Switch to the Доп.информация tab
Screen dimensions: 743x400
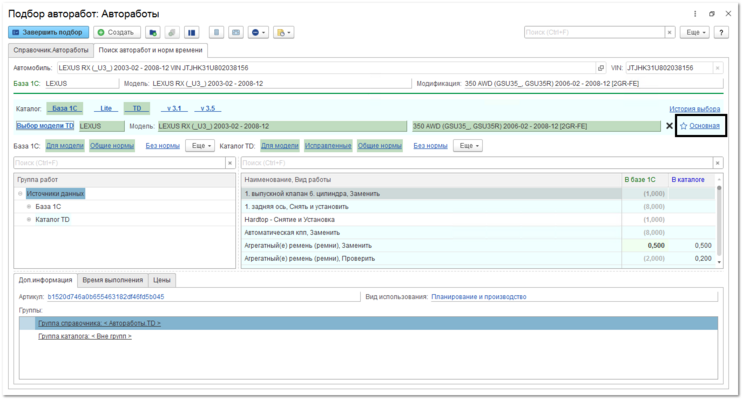(45, 280)
